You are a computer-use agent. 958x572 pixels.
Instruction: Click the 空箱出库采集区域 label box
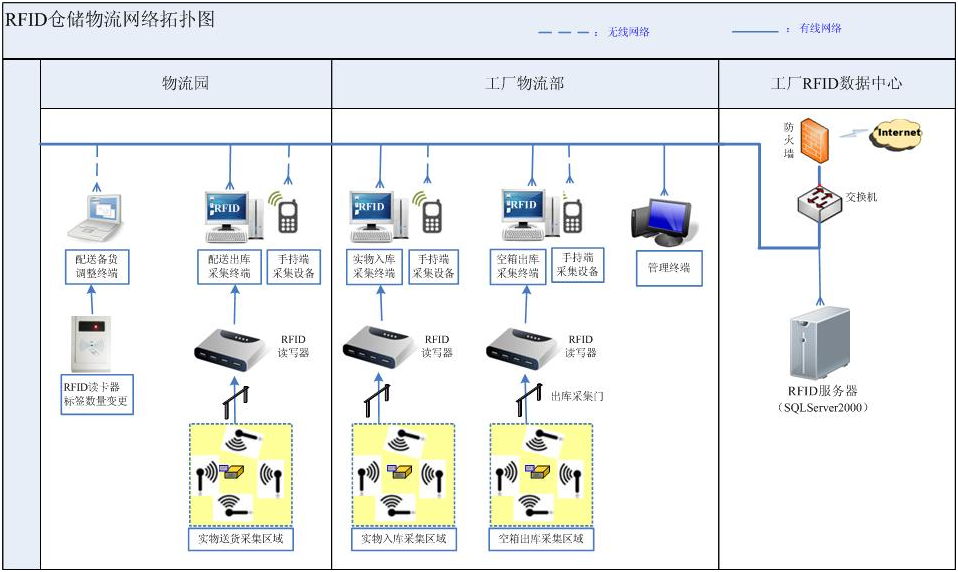pos(541,539)
